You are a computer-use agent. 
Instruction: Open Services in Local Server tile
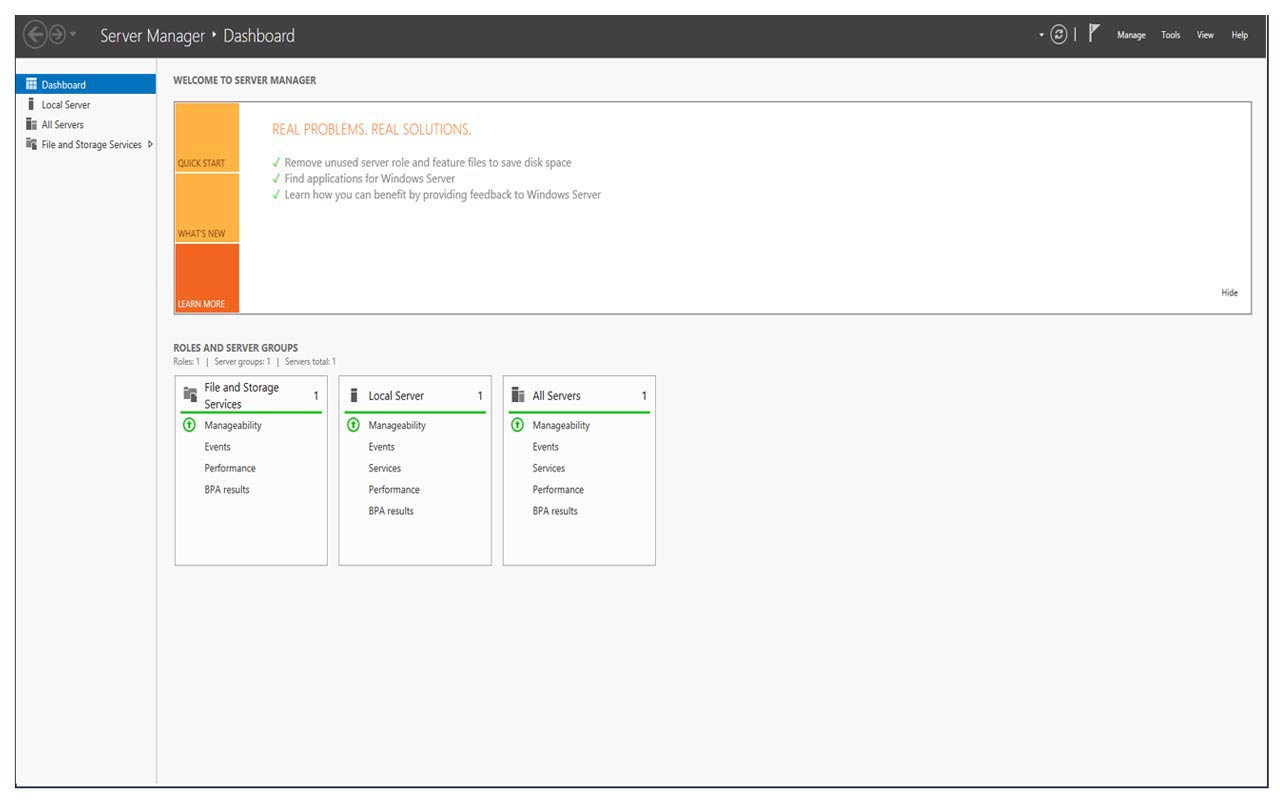pyautogui.click(x=384, y=468)
